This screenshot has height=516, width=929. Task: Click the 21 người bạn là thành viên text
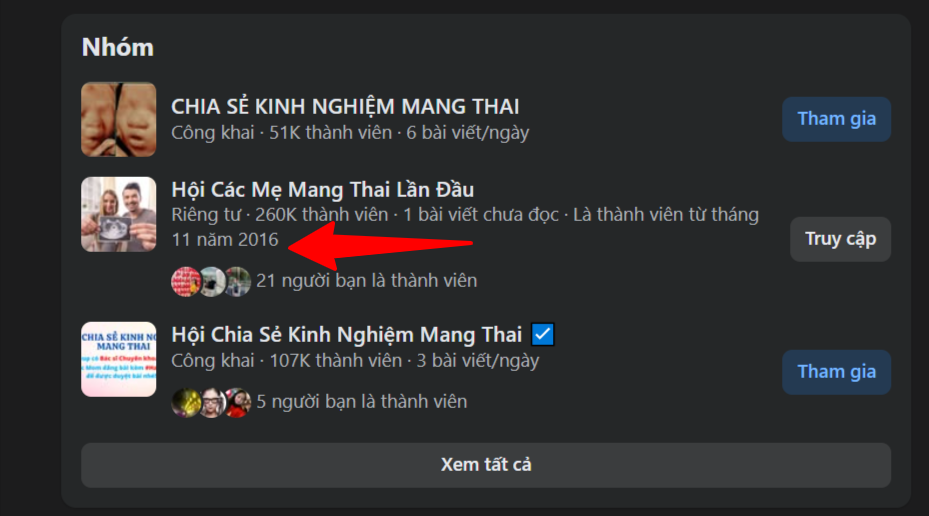[x=366, y=281]
